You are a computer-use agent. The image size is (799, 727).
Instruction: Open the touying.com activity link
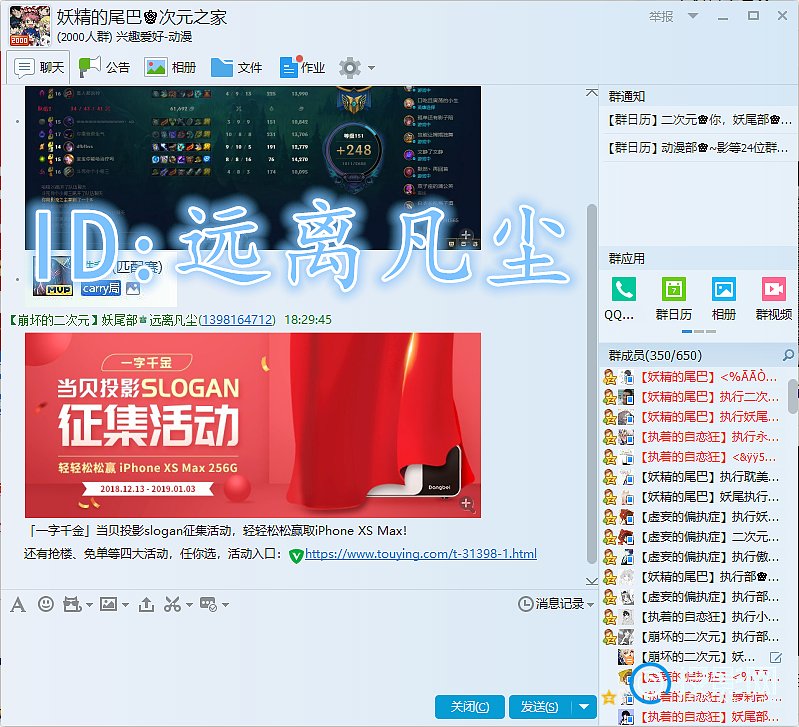click(x=420, y=554)
